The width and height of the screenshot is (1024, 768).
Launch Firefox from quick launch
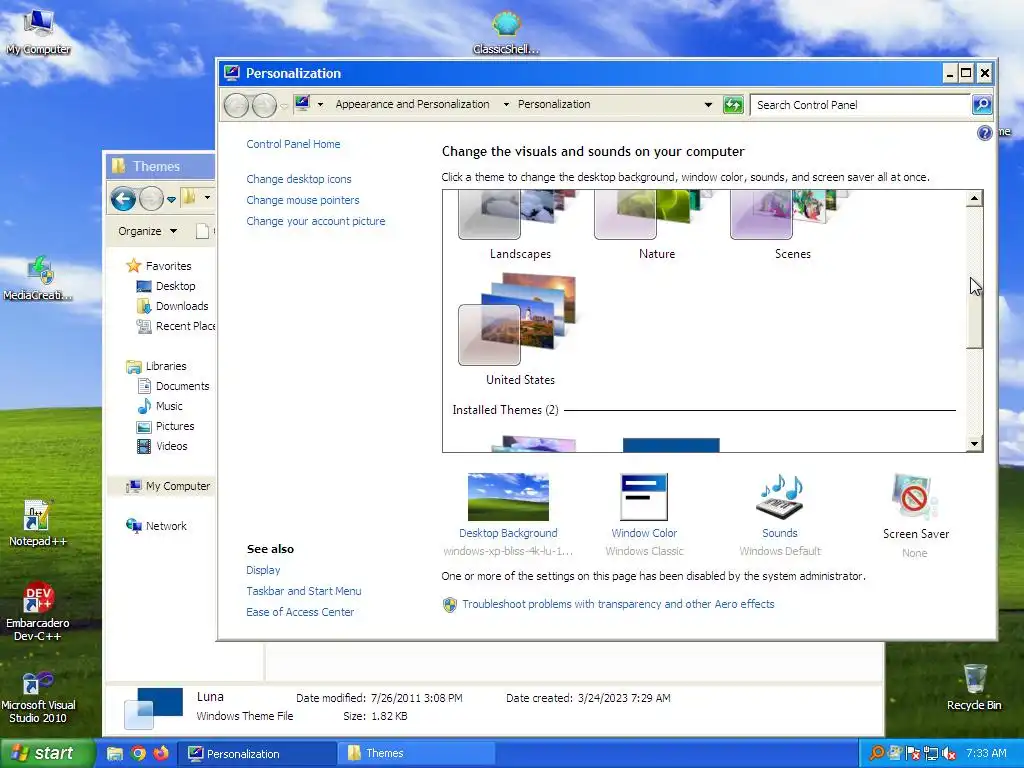pos(161,754)
